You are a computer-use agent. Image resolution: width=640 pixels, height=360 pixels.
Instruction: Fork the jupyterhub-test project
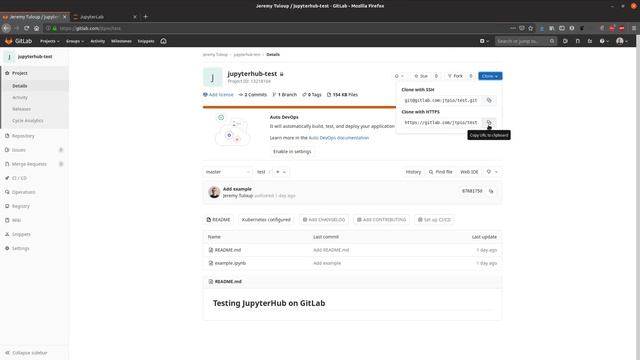coord(455,76)
